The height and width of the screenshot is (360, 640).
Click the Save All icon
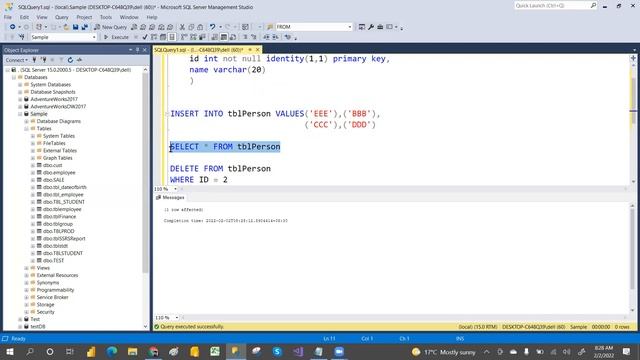click(84, 27)
